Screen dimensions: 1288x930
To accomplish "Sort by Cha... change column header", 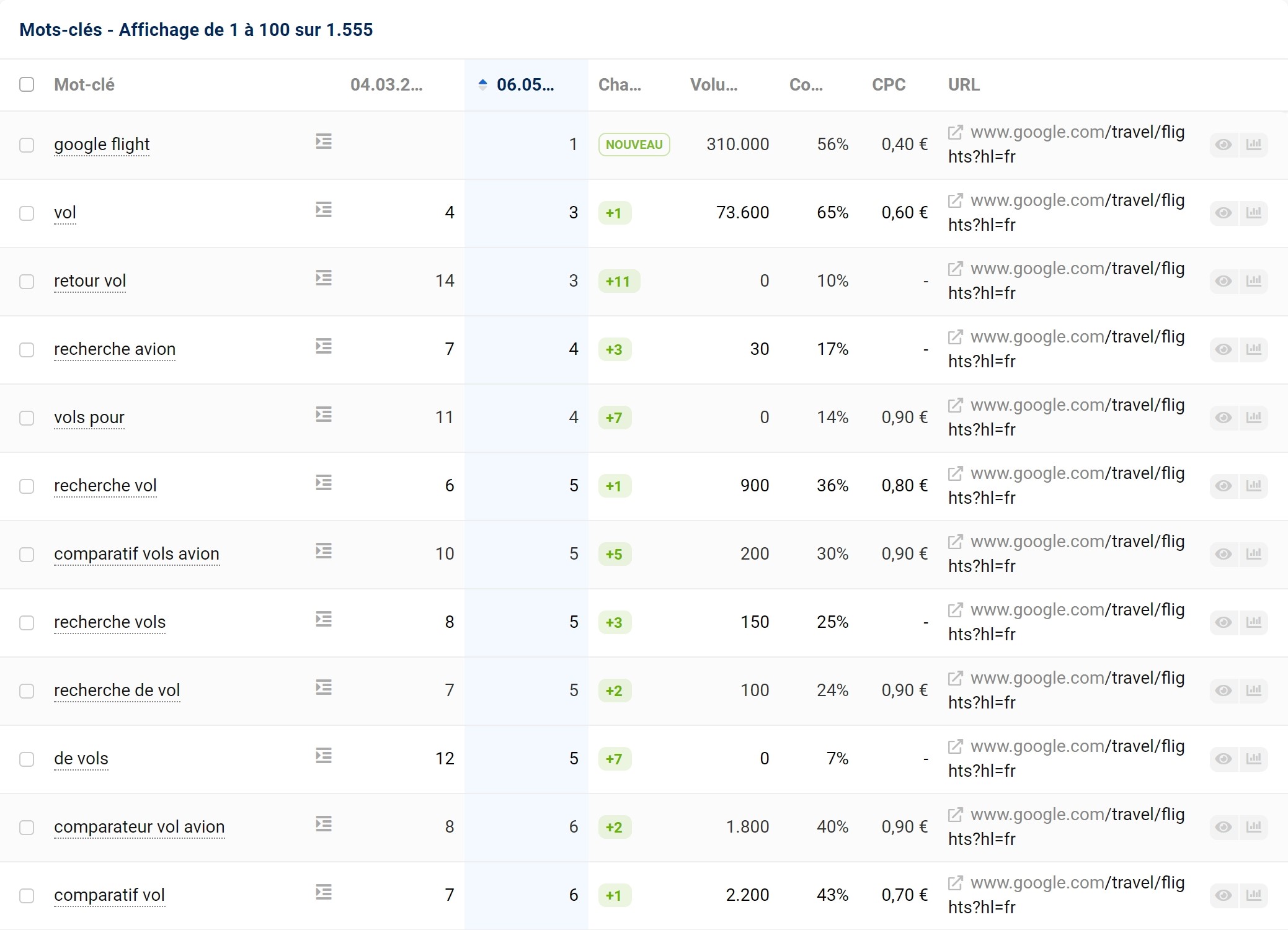I will pos(620,85).
